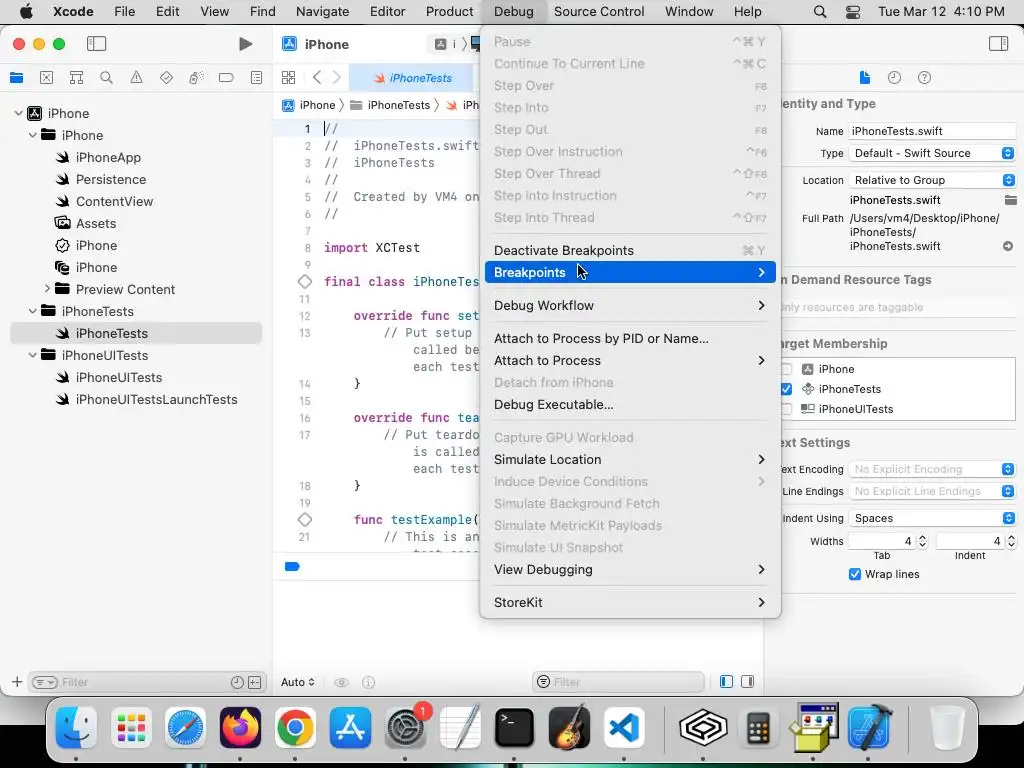Open the View Debugging submenu

pos(630,569)
